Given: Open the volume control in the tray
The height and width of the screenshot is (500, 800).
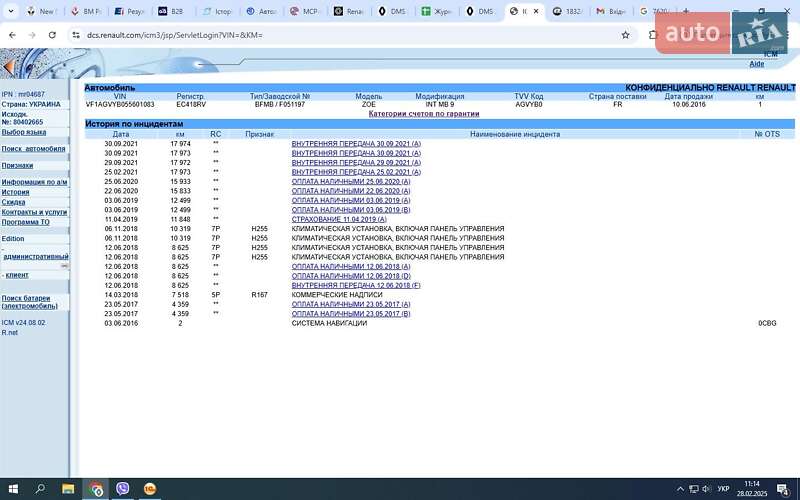Looking at the screenshot, I should click(x=707, y=489).
